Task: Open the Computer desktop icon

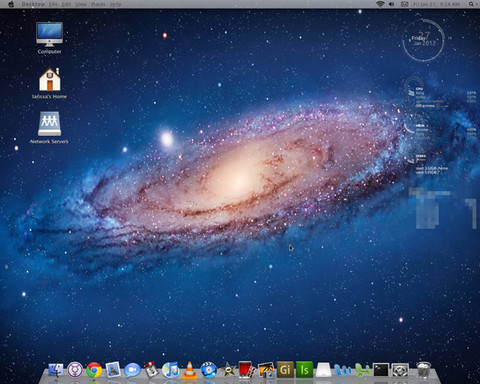Action: [x=49, y=38]
